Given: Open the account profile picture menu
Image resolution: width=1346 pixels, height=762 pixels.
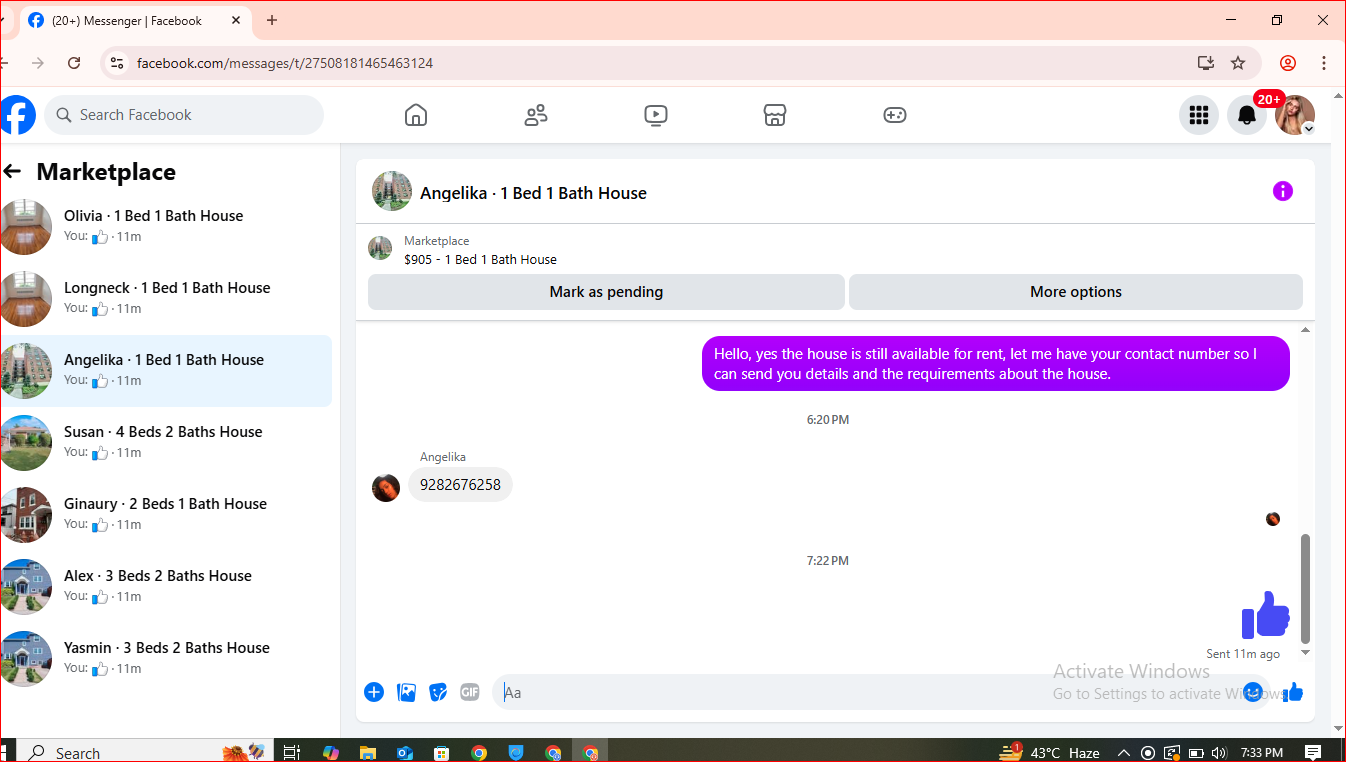Looking at the screenshot, I should (x=1295, y=115).
